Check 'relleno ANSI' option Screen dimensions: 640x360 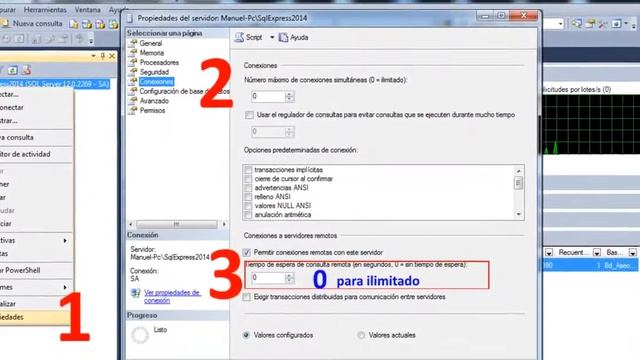pyautogui.click(x=248, y=197)
